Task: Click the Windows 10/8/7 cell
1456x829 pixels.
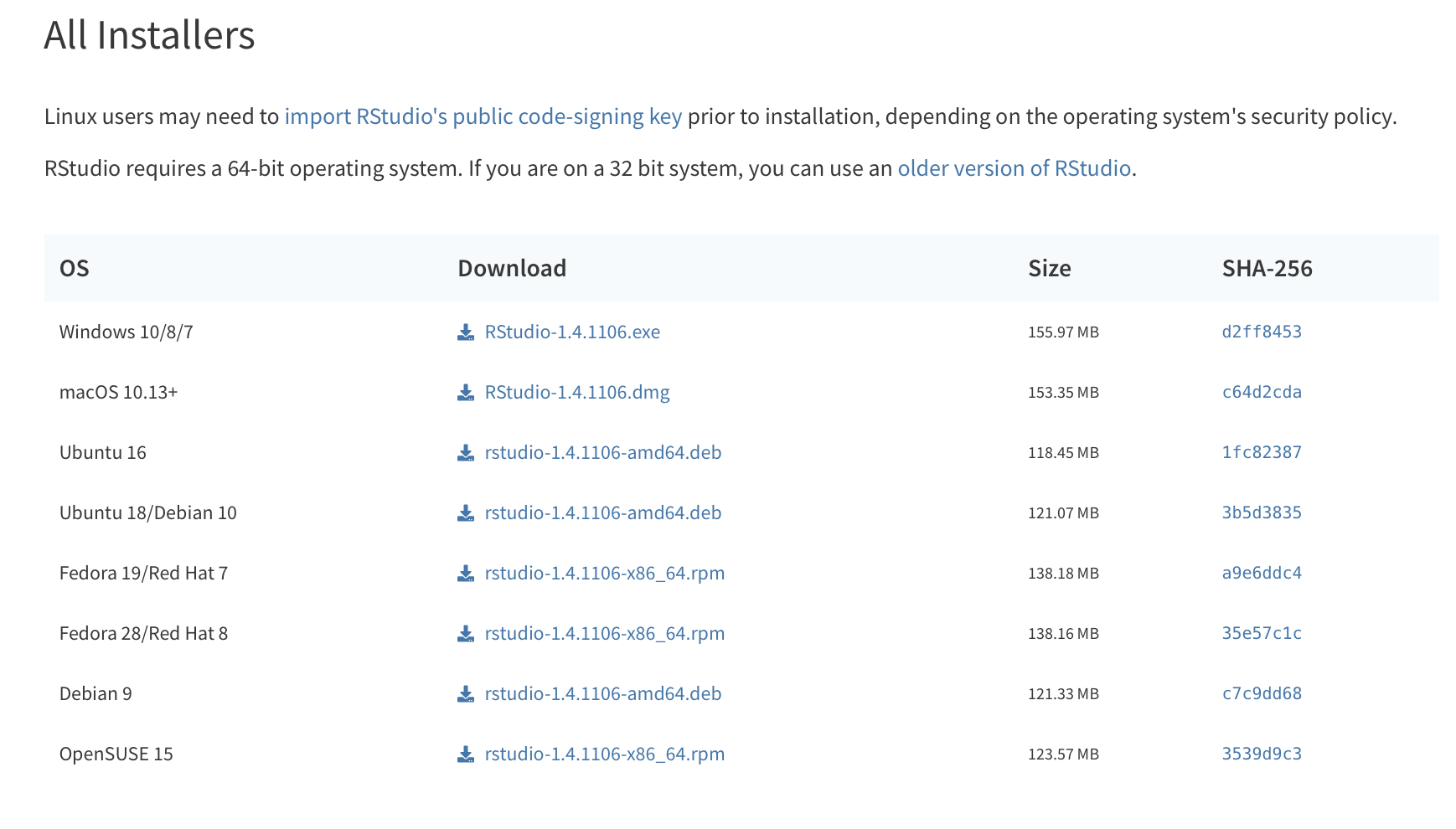Action: 126,332
